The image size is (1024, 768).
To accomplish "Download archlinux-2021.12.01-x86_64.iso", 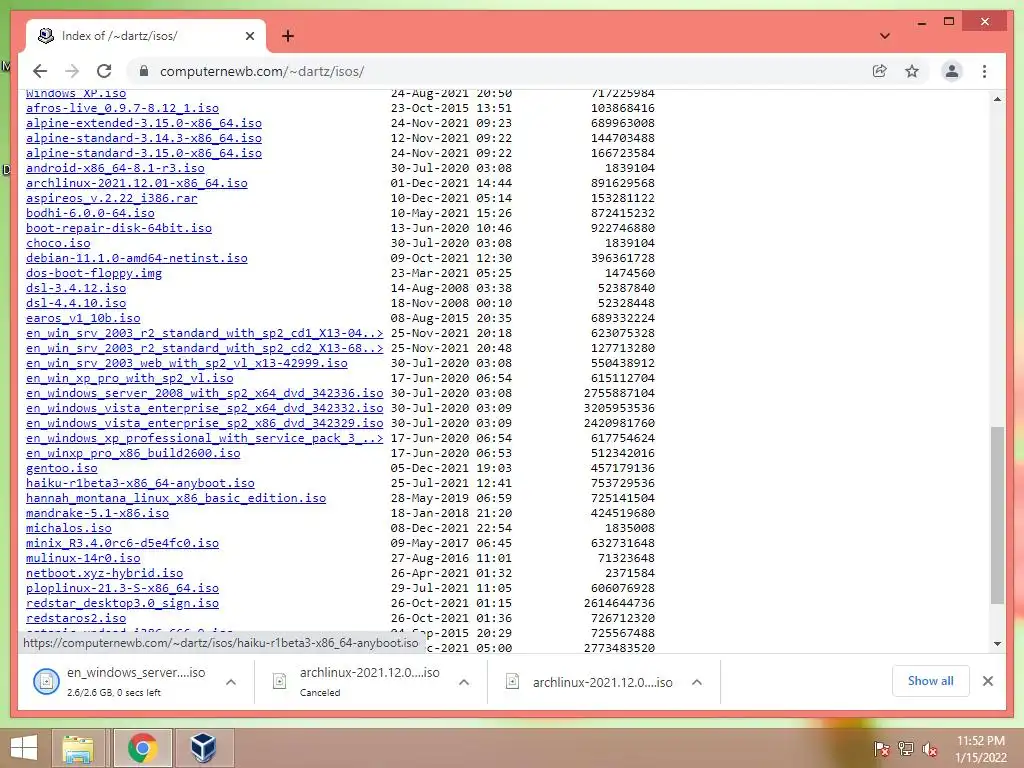I will point(136,184).
